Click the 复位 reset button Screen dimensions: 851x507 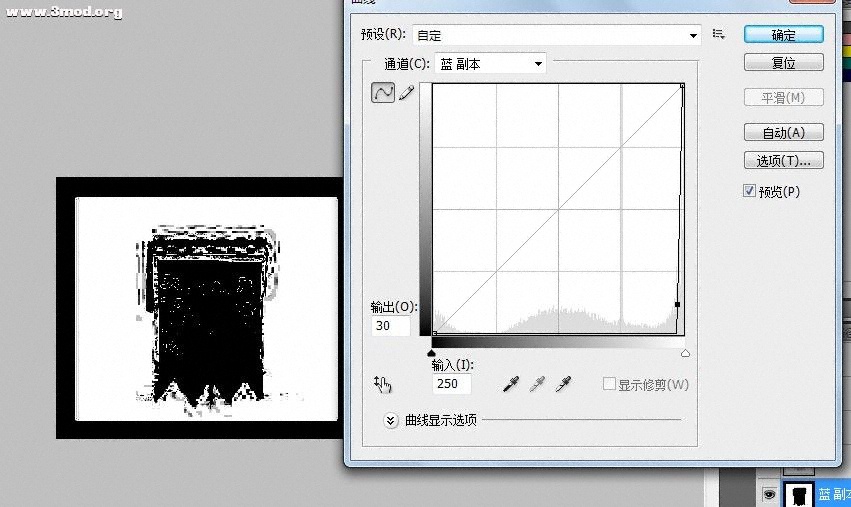(783, 62)
